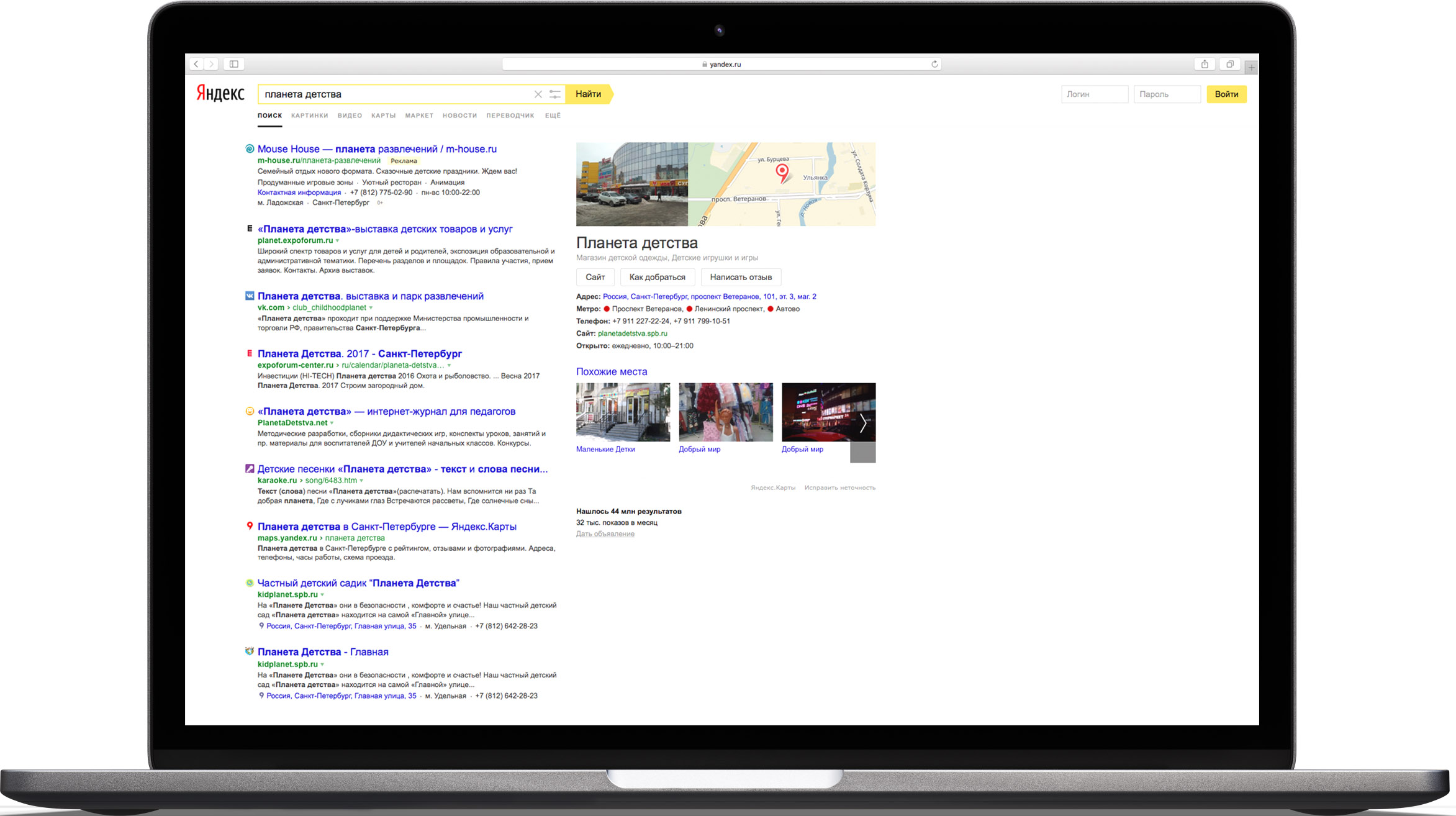Click the Safari address bar showing yandex.ru
The image size is (1456, 816).
(721, 64)
